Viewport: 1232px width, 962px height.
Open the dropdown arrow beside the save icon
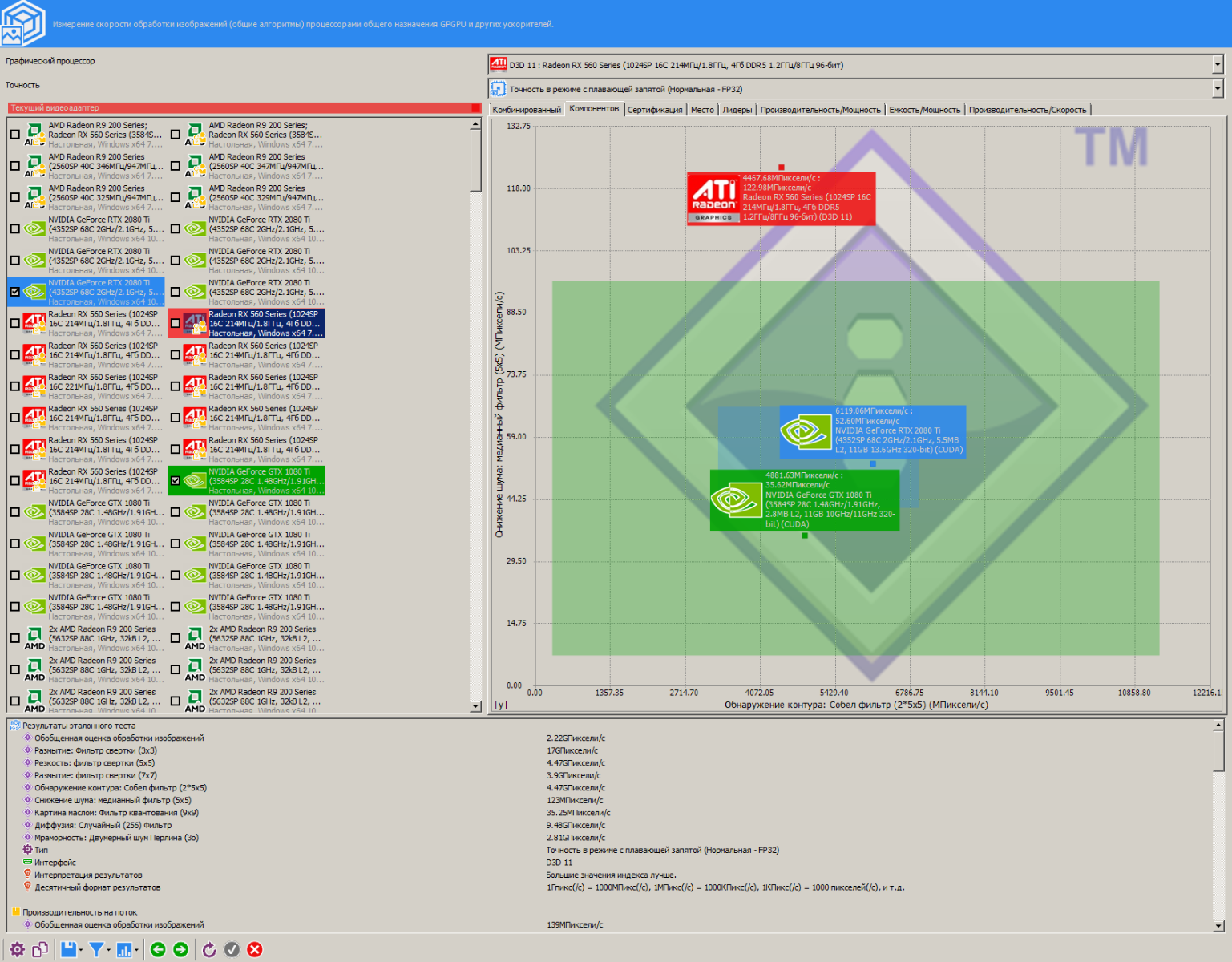(x=81, y=951)
